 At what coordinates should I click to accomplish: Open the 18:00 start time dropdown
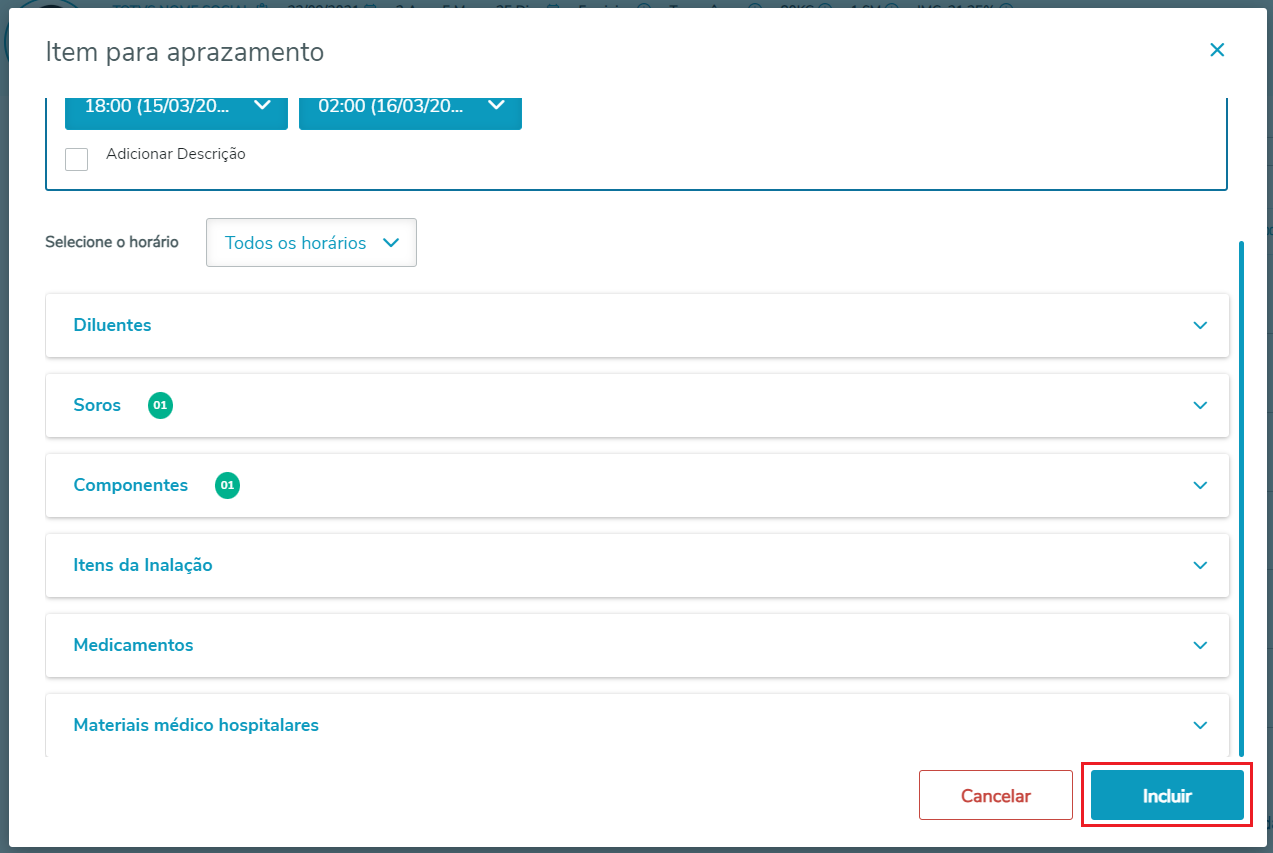click(x=176, y=106)
